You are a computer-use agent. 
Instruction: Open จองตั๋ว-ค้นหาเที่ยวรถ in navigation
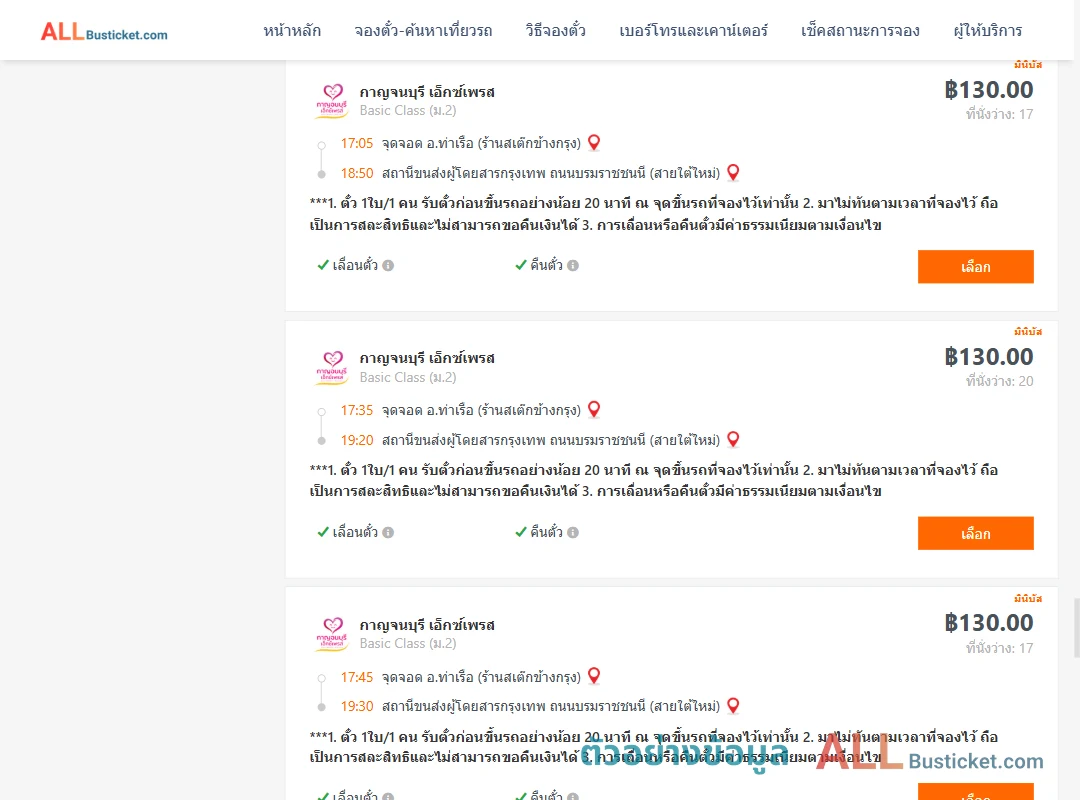coord(423,31)
